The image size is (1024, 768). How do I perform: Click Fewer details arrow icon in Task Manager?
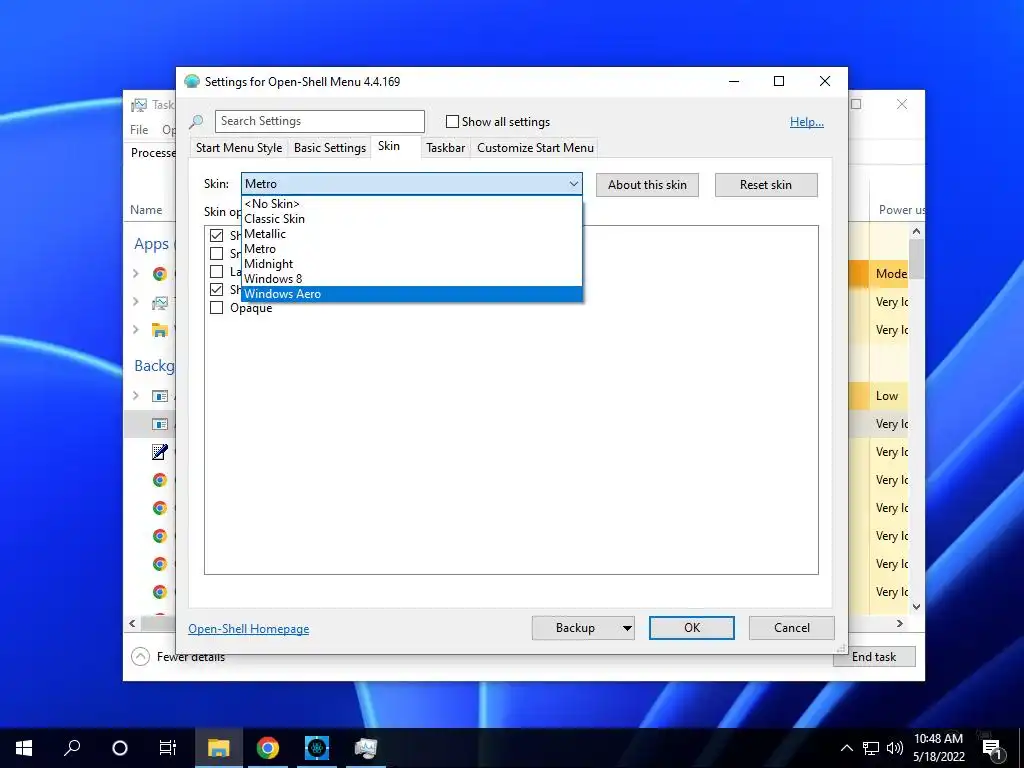click(x=140, y=656)
